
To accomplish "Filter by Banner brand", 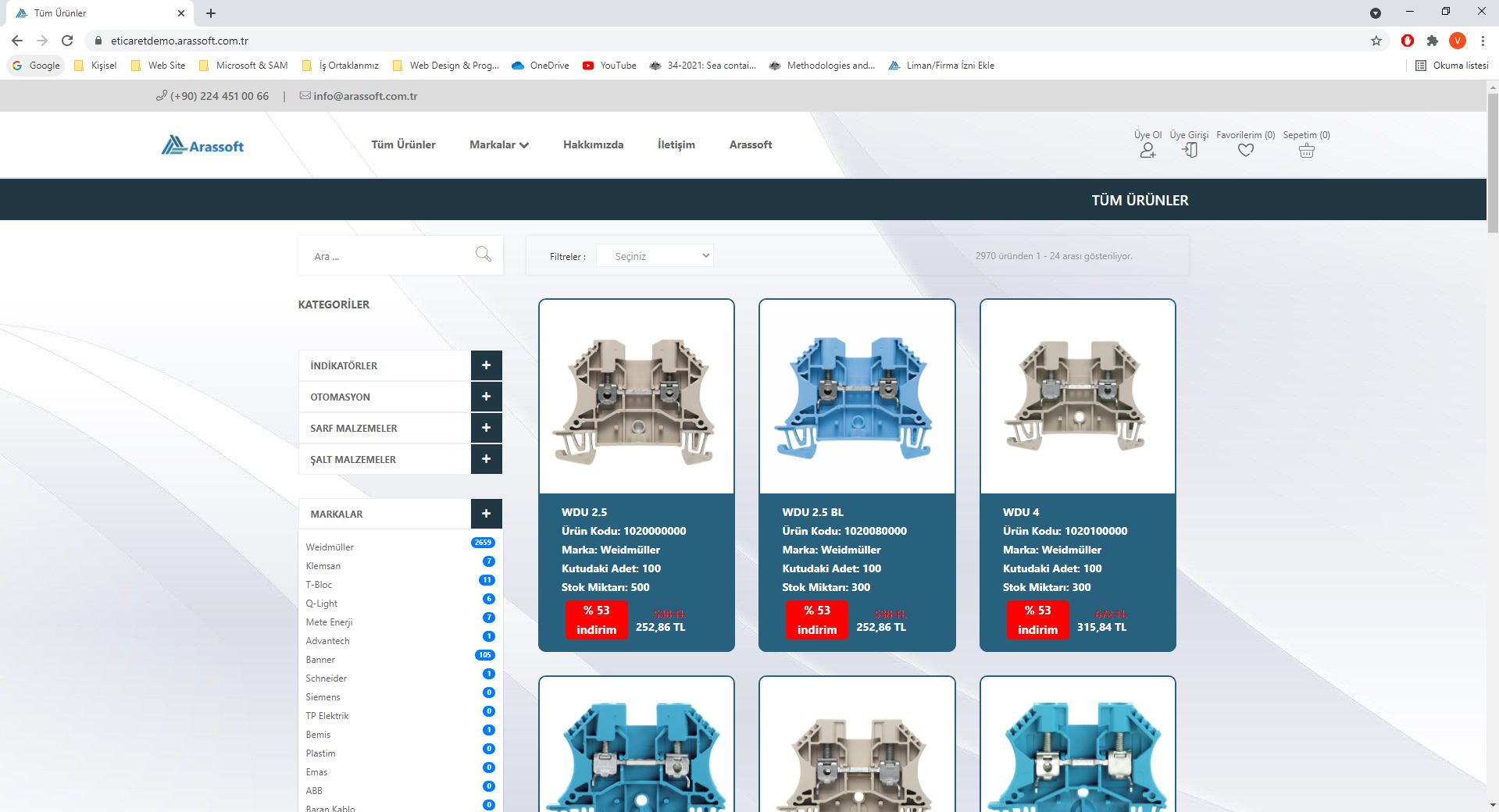I will (320, 660).
